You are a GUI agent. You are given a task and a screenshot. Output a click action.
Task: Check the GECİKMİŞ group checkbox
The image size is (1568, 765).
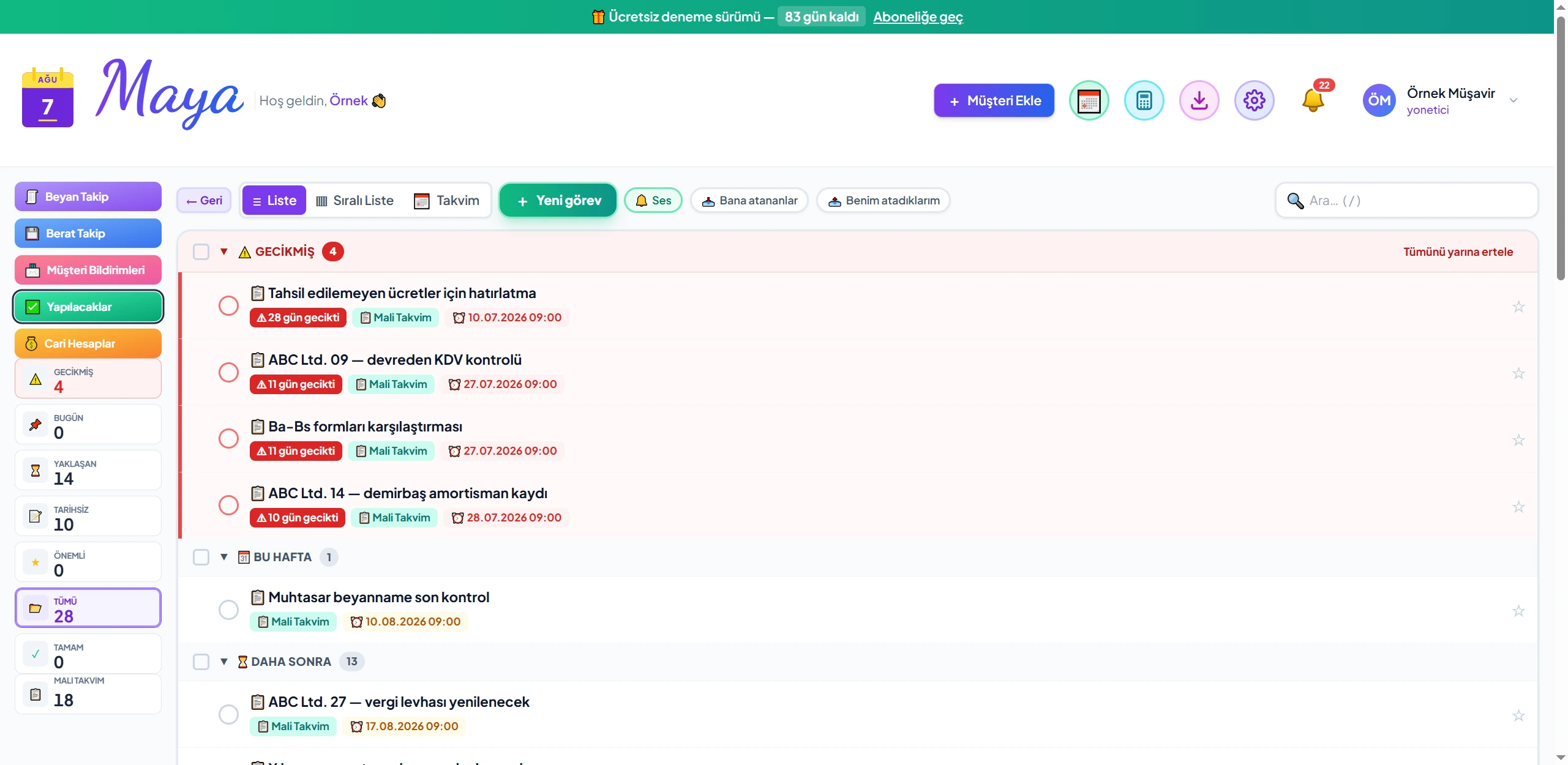(201, 252)
